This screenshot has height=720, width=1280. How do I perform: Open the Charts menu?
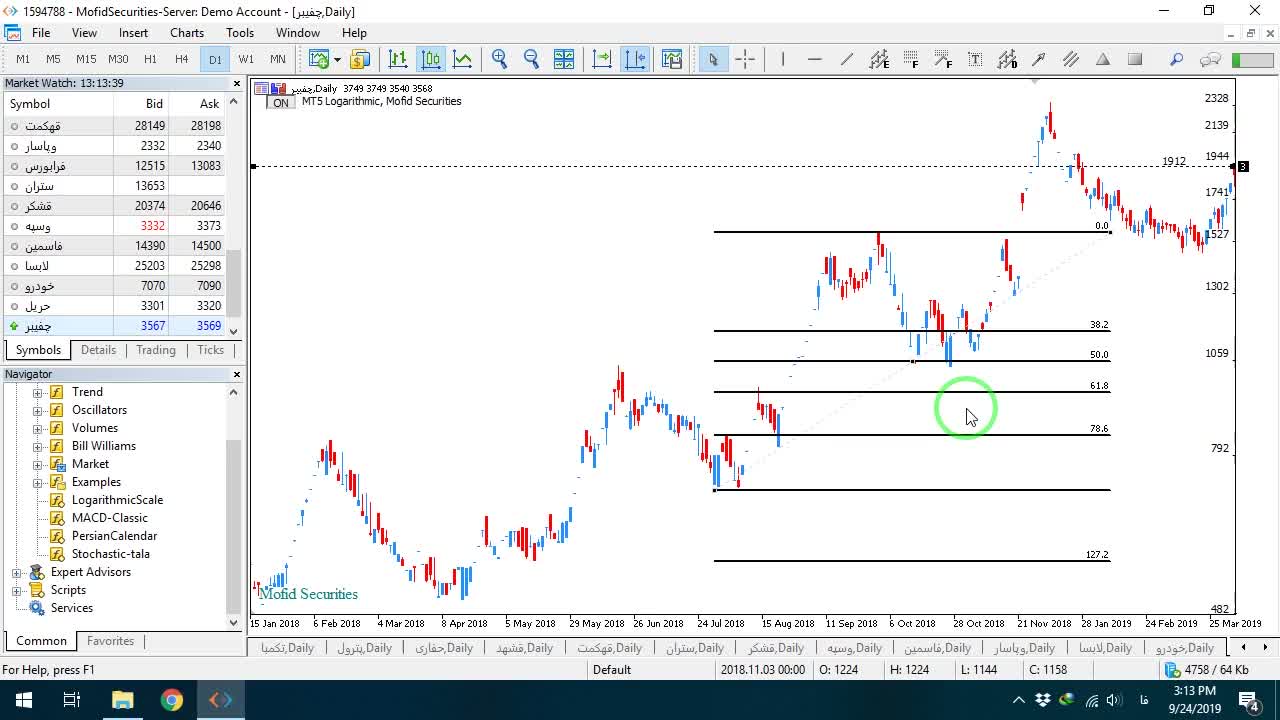point(187,33)
